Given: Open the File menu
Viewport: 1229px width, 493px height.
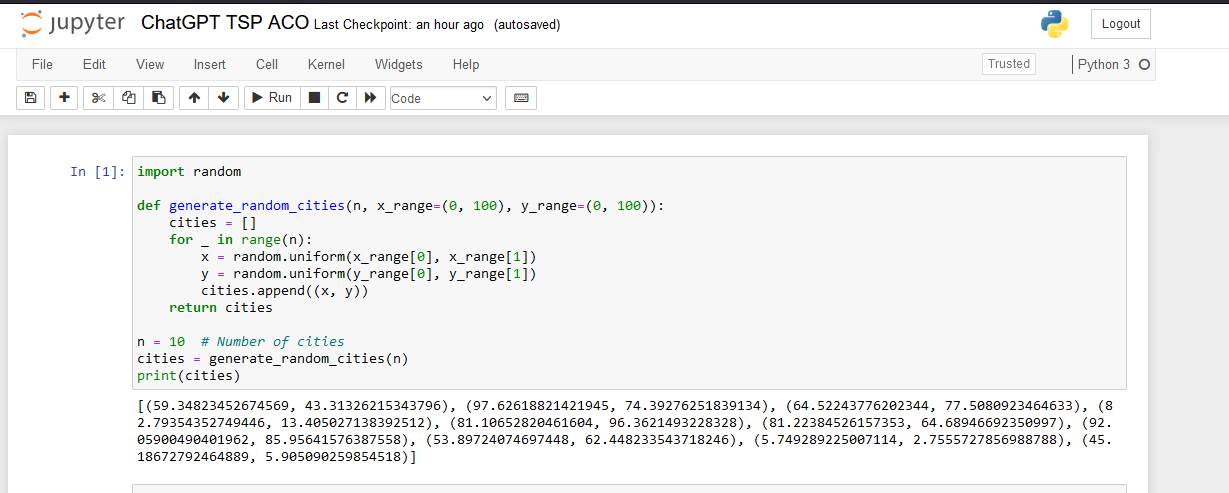Looking at the screenshot, I should pos(42,64).
